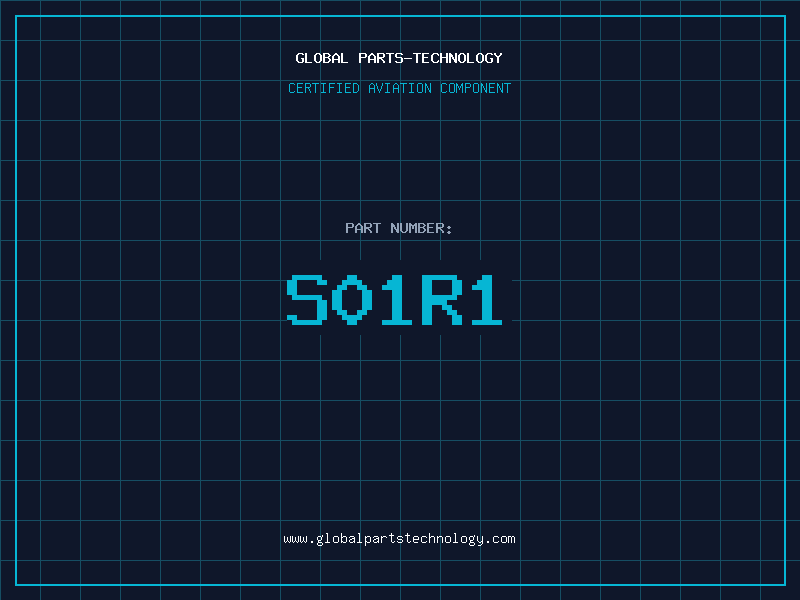Click PARTS-TECHNOLOGY in the heading
The width and height of the screenshot is (800, 600).
(430, 58)
